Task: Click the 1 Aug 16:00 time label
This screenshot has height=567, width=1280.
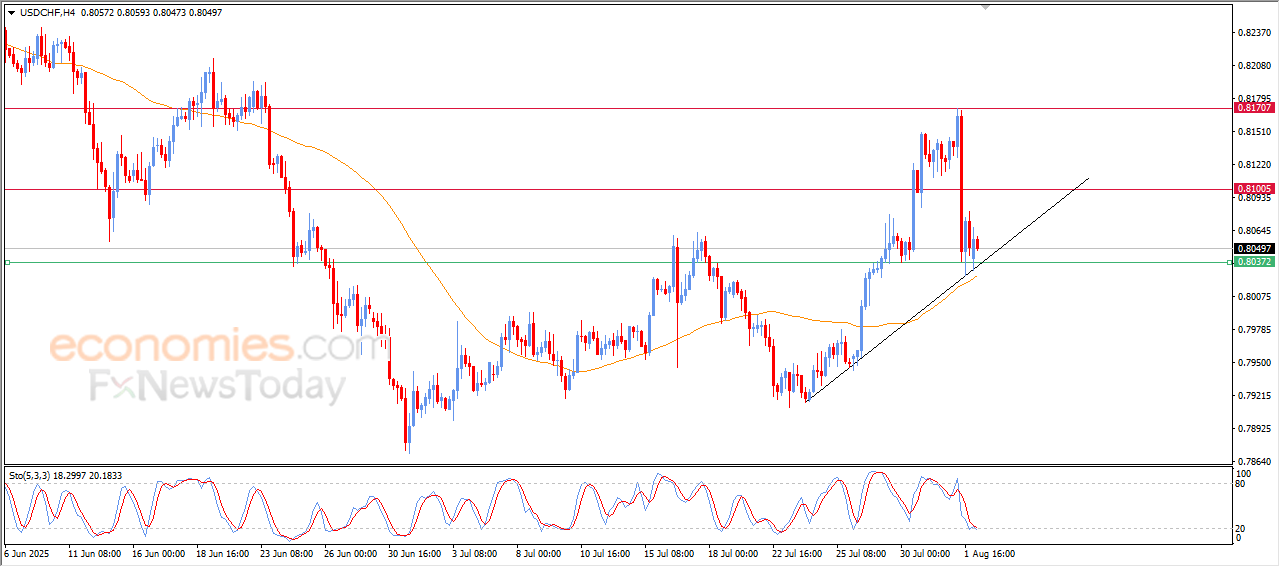Action: pyautogui.click(x=989, y=552)
